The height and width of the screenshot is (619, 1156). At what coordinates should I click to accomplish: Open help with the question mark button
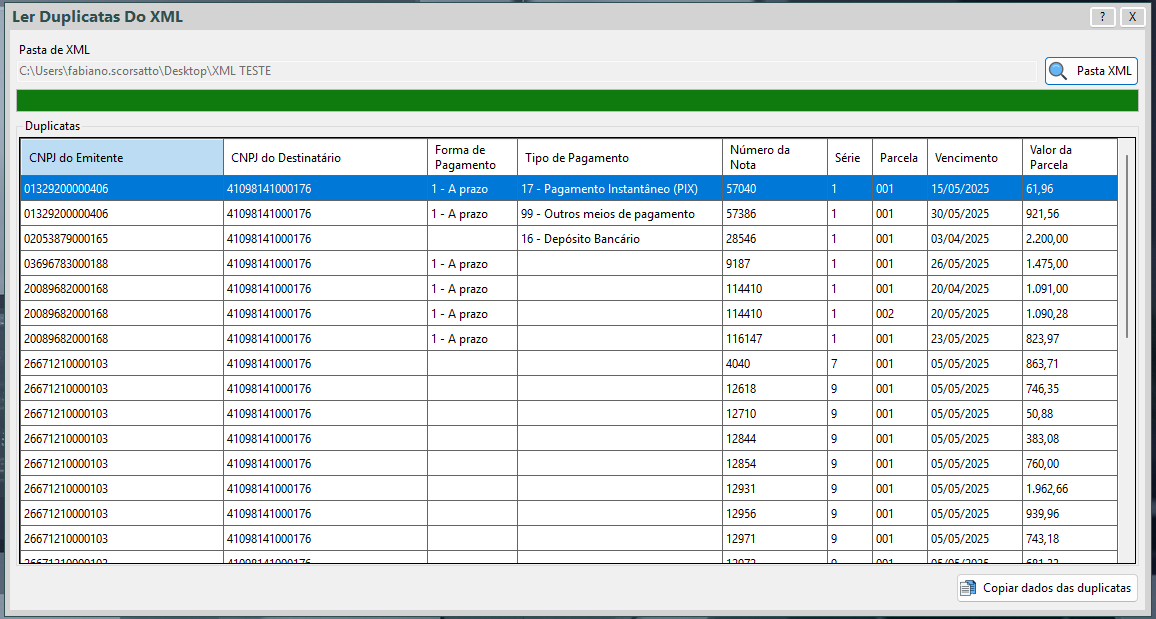1102,17
